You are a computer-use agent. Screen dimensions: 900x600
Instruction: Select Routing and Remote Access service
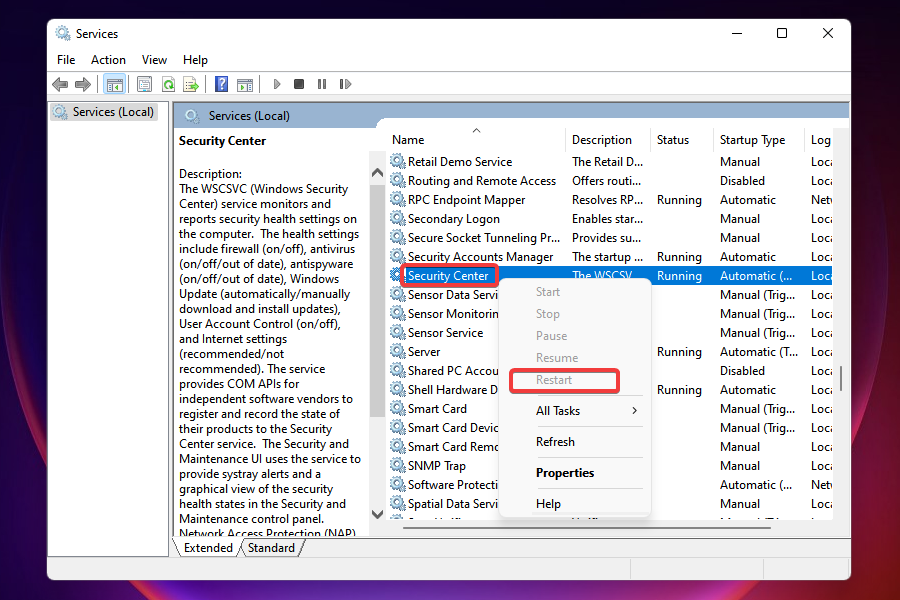(611, 181)
